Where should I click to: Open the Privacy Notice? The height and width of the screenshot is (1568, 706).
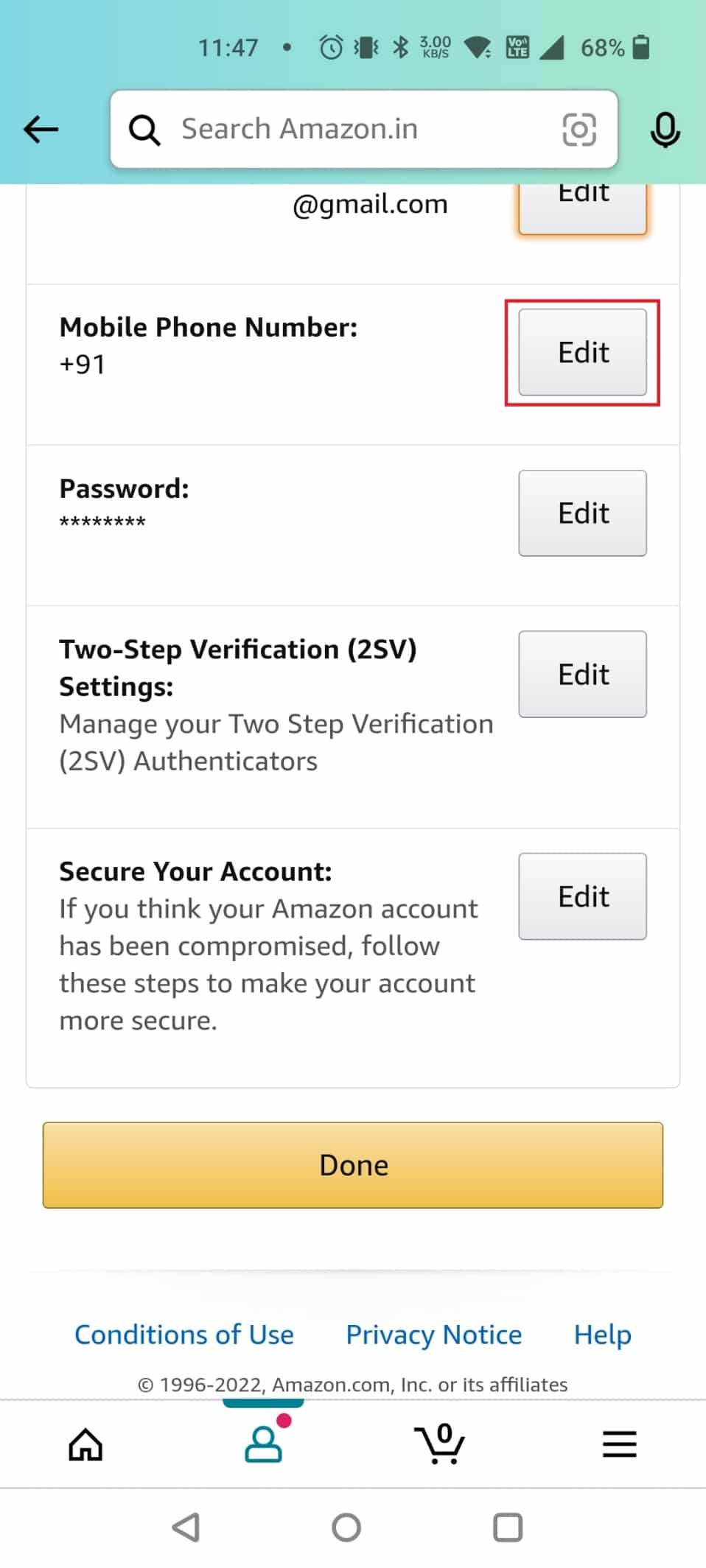pos(433,1335)
